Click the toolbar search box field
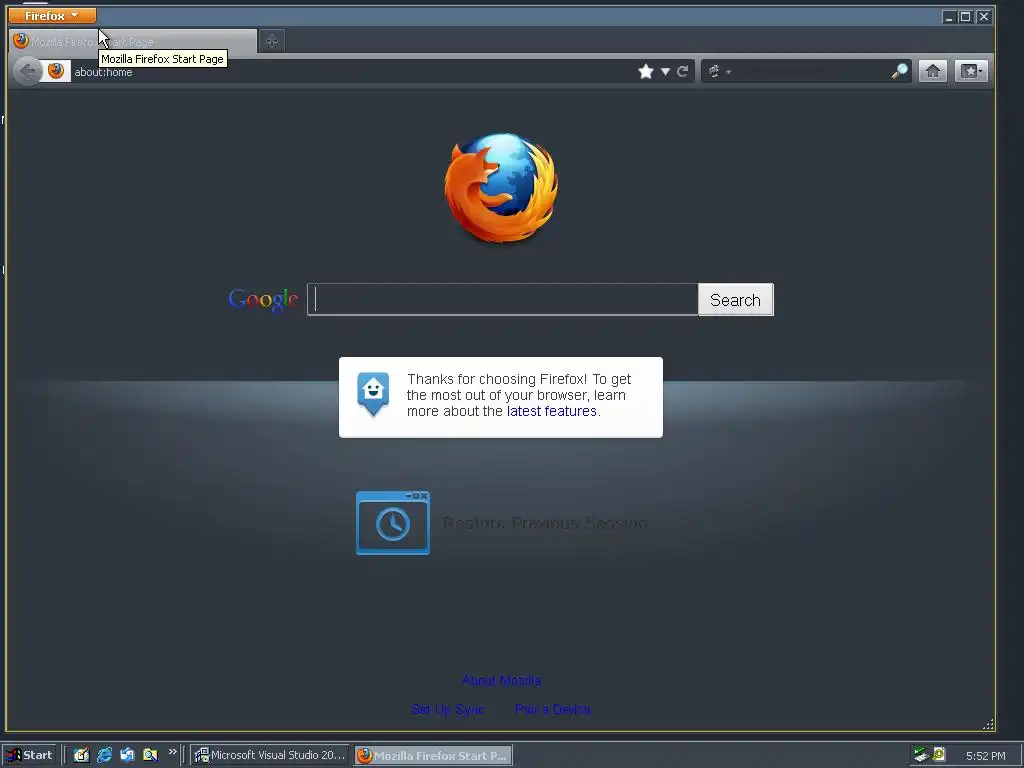Image resolution: width=1024 pixels, height=768 pixels. 811,71
